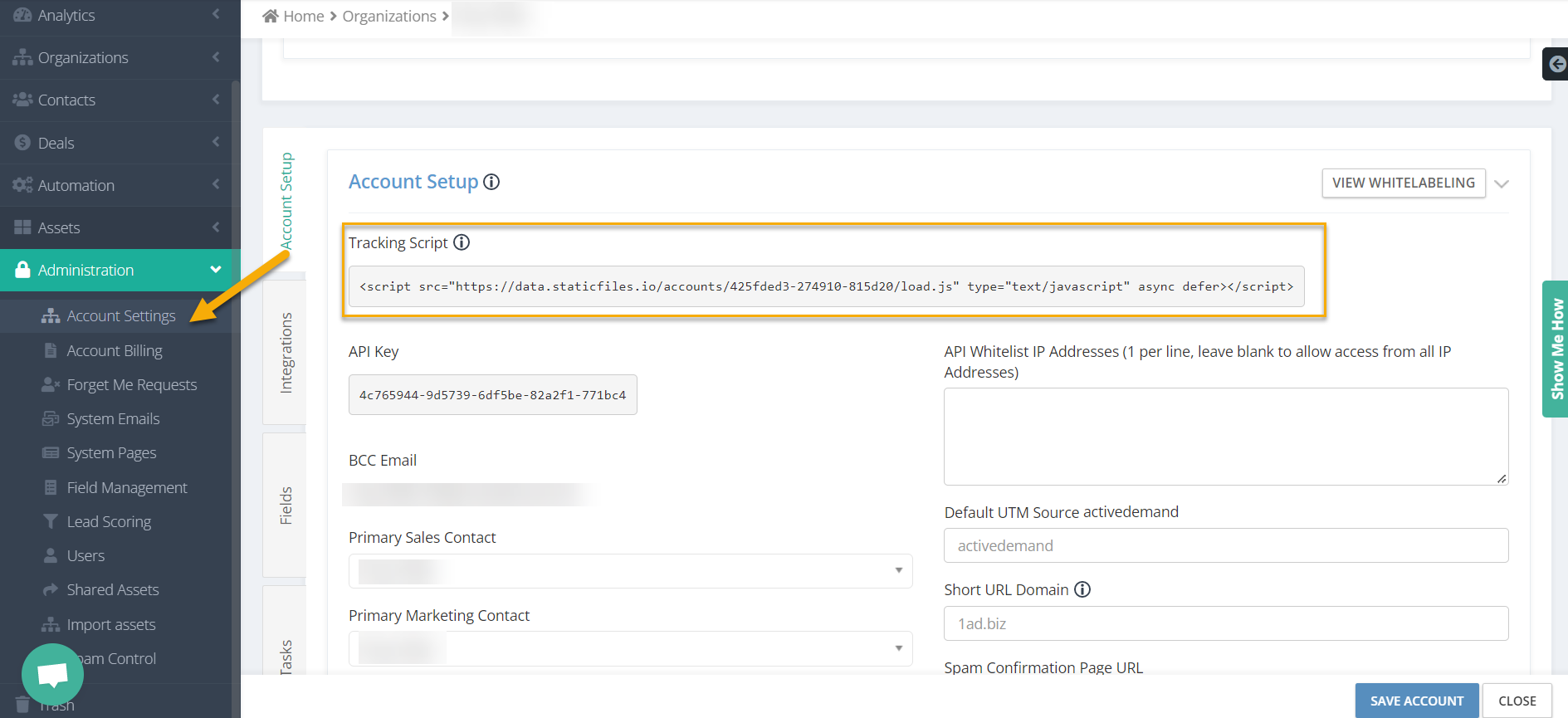Image resolution: width=1568 pixels, height=718 pixels.
Task: Click the info icon next to Account Setup
Action: (491, 182)
